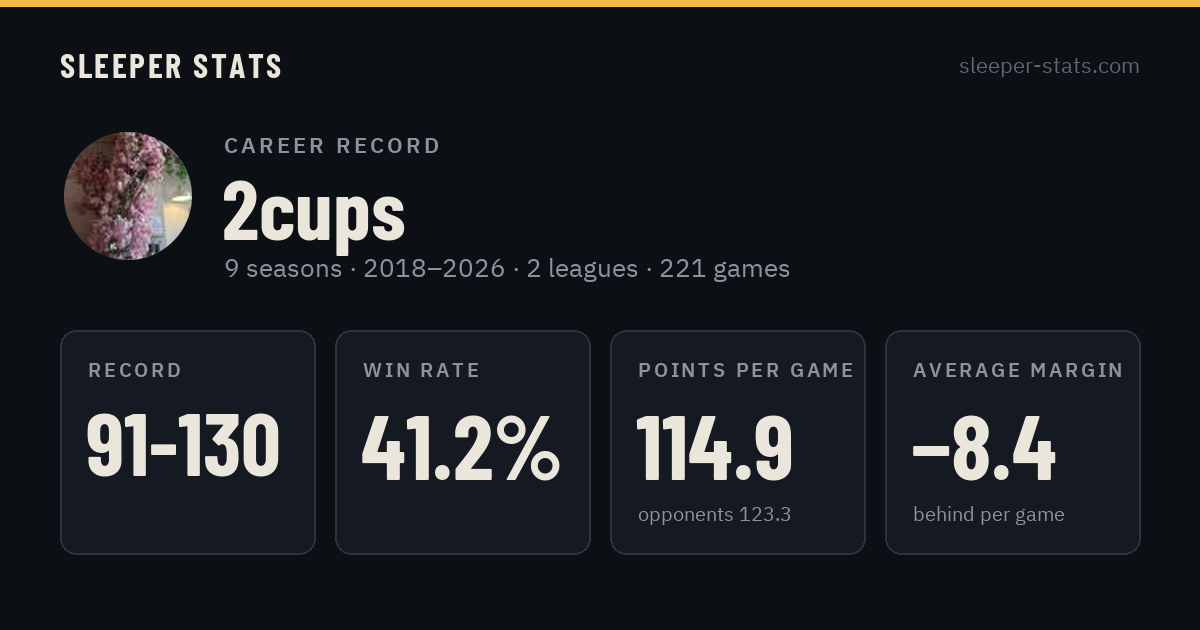Open the Win Rate stat card
The height and width of the screenshot is (630, 1200).
(x=463, y=442)
